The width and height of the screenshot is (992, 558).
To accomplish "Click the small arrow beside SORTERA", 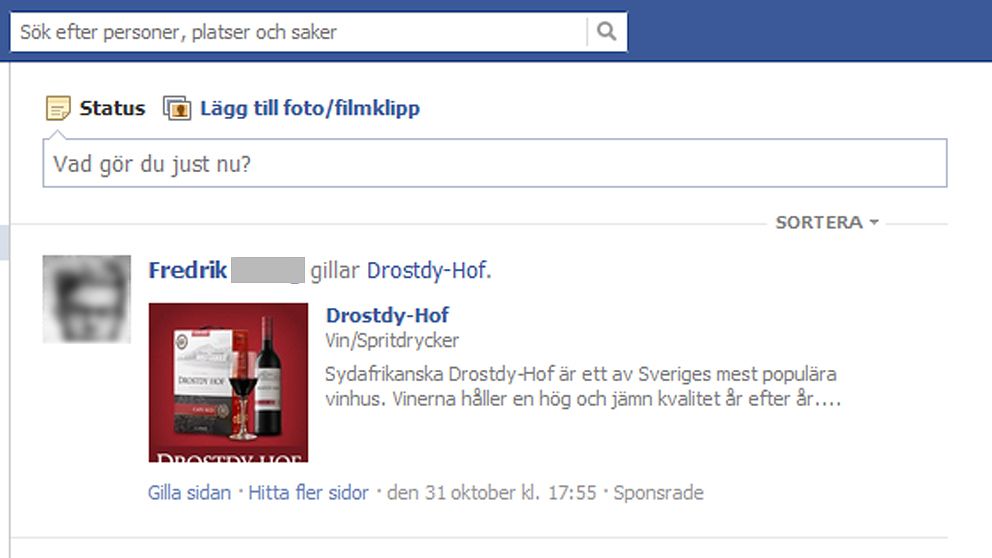I will click(874, 223).
